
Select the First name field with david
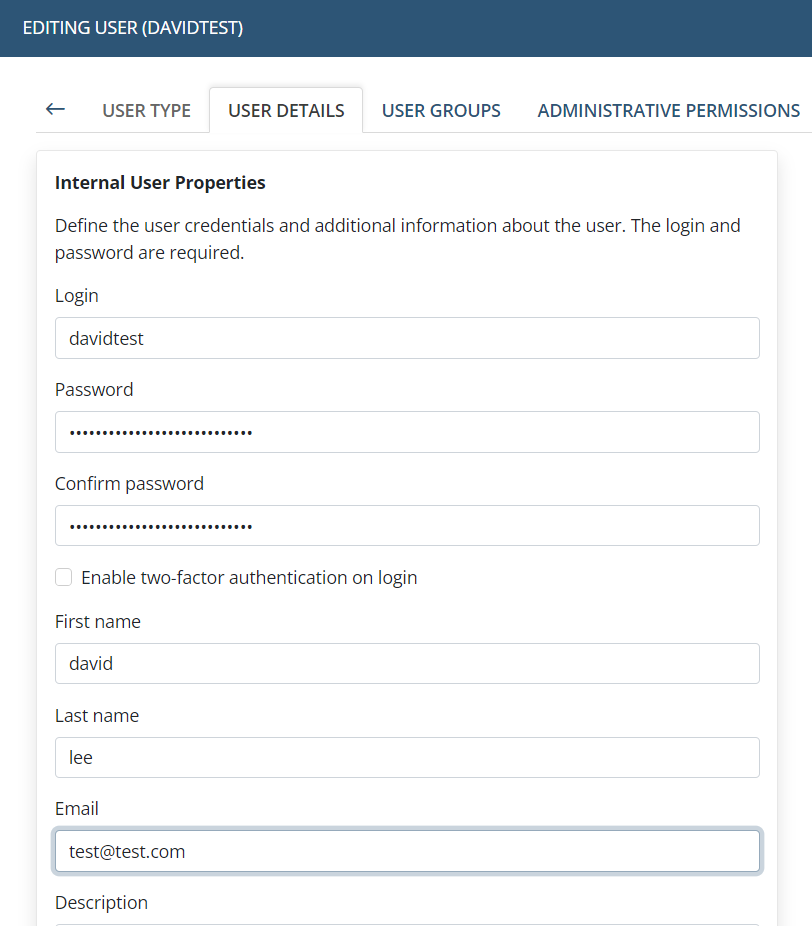tap(407, 664)
